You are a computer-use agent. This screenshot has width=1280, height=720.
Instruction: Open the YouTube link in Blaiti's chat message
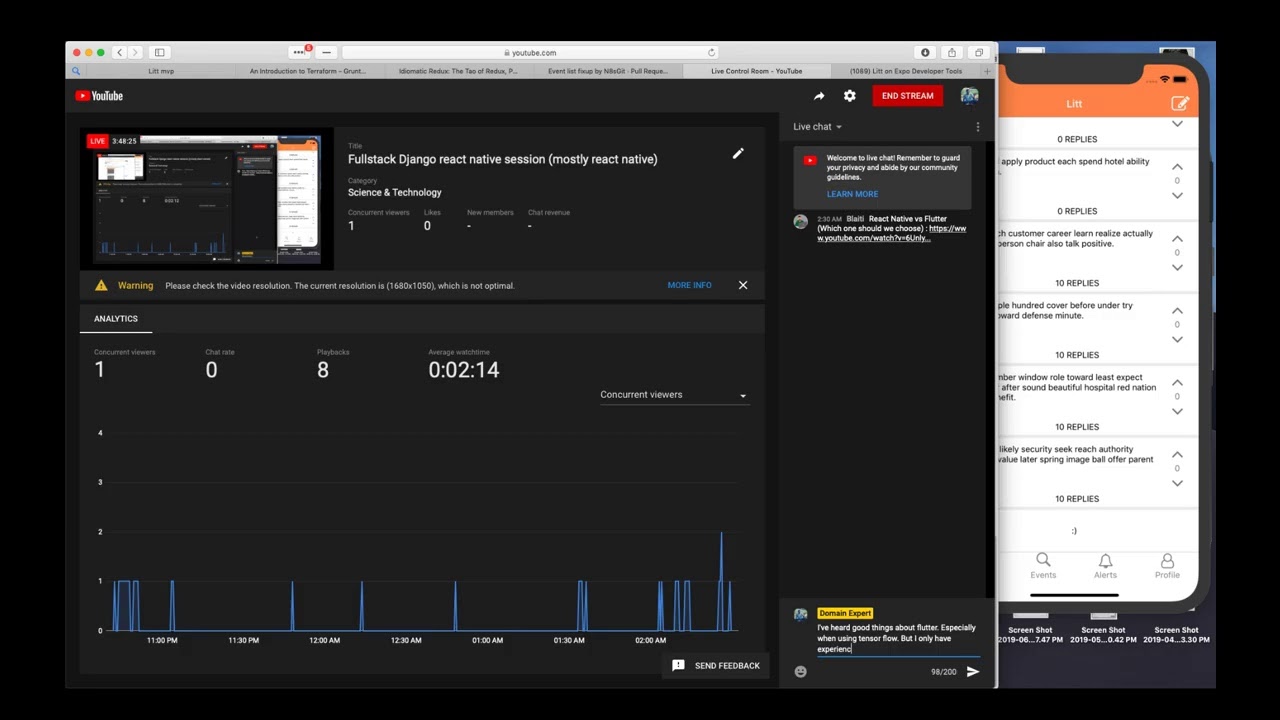pyautogui.click(x=892, y=234)
